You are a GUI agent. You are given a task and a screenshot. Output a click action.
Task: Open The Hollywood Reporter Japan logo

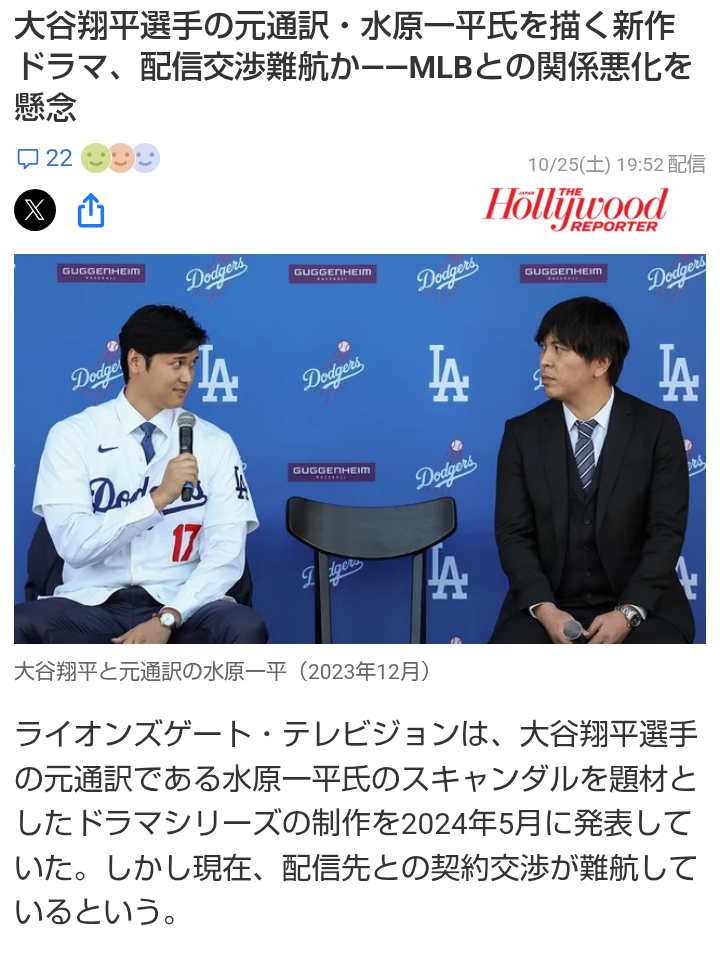(x=575, y=209)
